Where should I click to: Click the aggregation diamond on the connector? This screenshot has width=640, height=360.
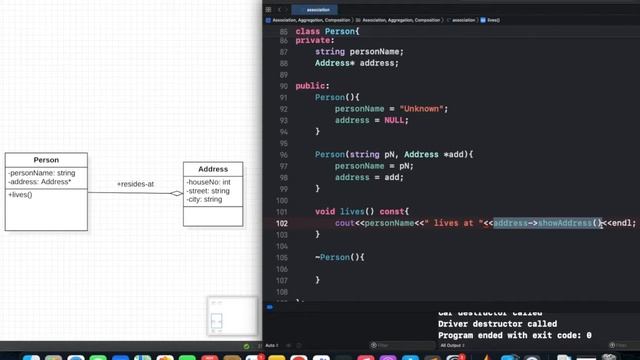(x=176, y=193)
